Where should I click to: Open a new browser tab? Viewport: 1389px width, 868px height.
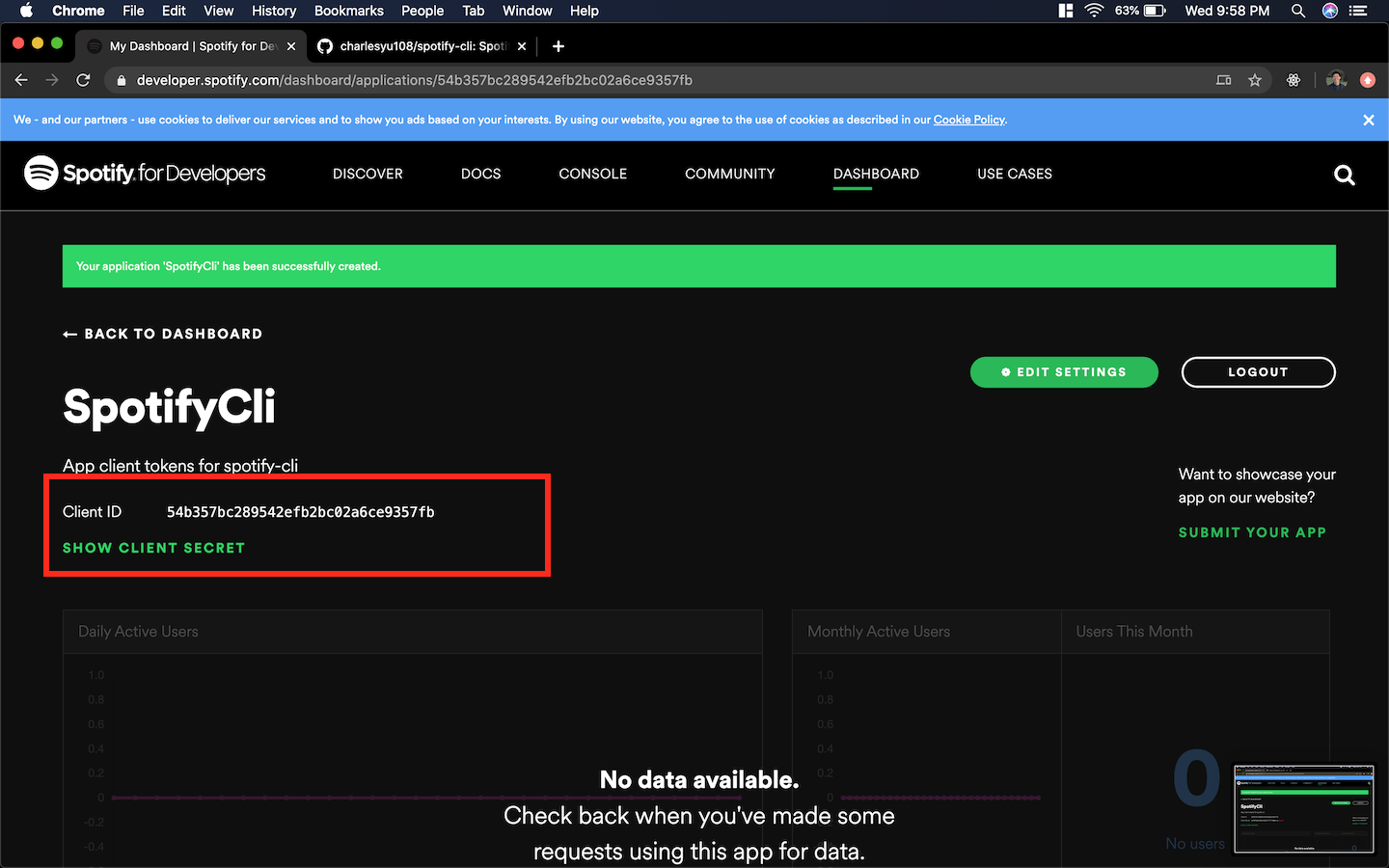(558, 46)
